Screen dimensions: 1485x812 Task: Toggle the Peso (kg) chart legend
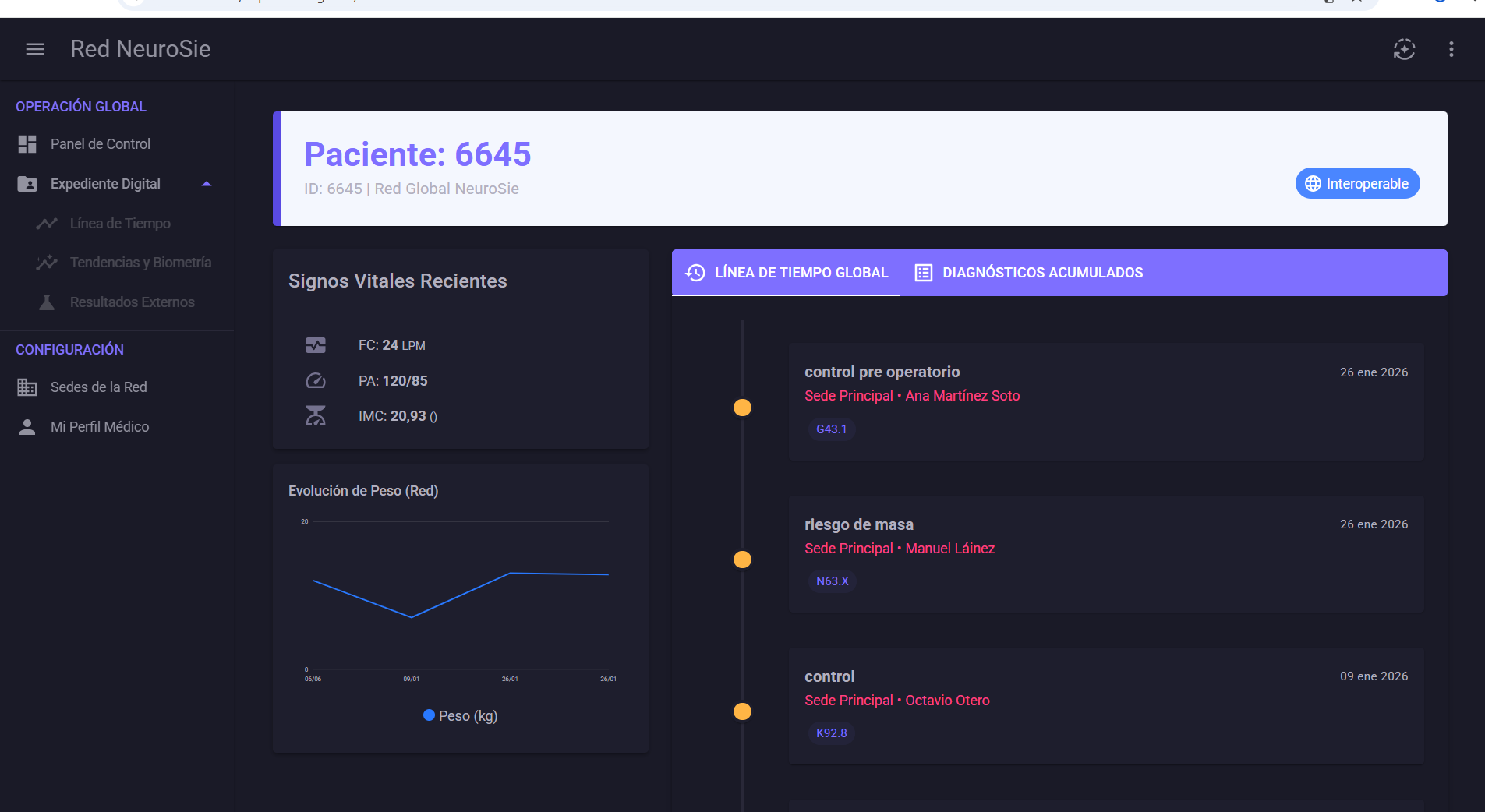(460, 715)
